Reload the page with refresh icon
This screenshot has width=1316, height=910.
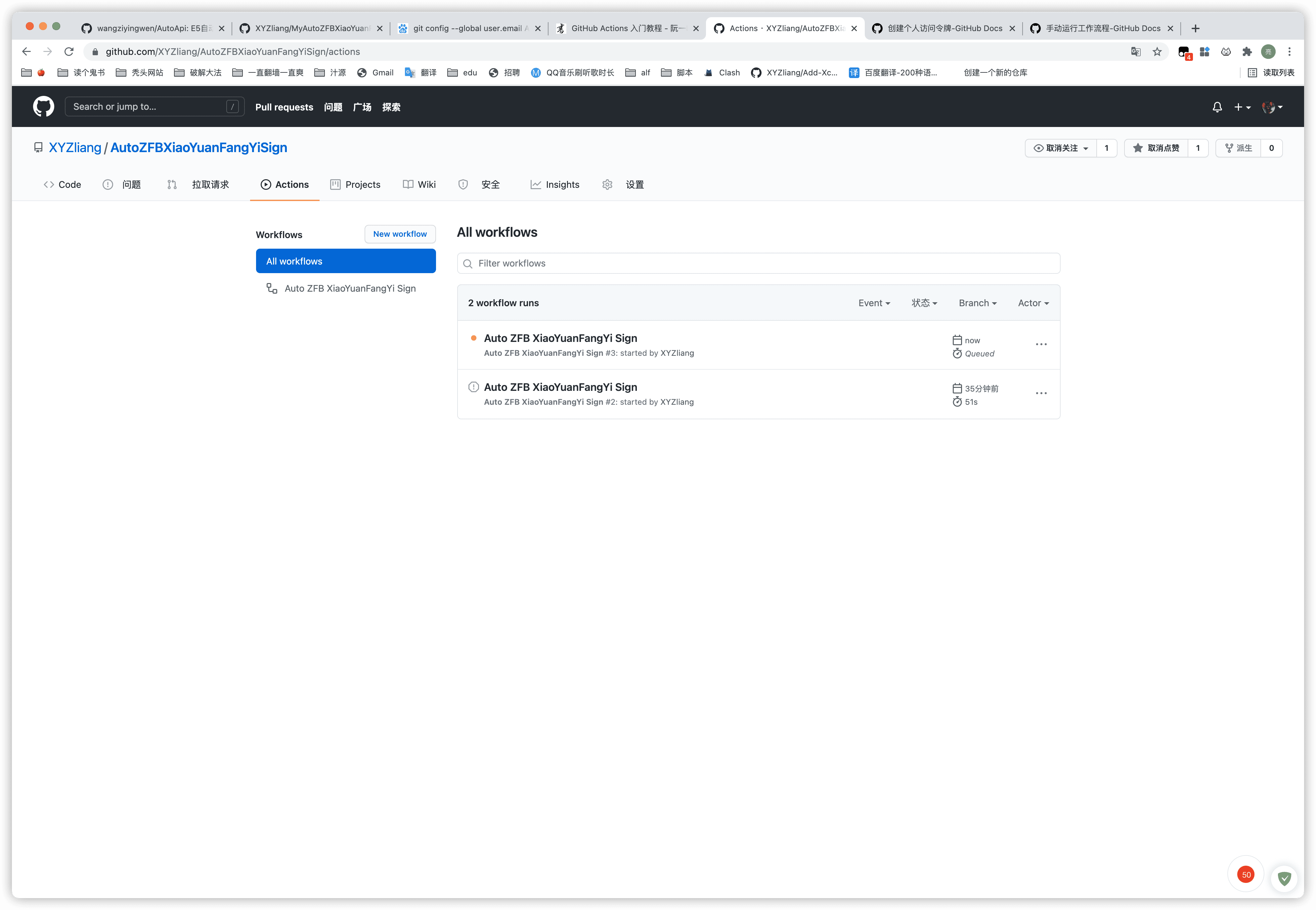point(69,52)
